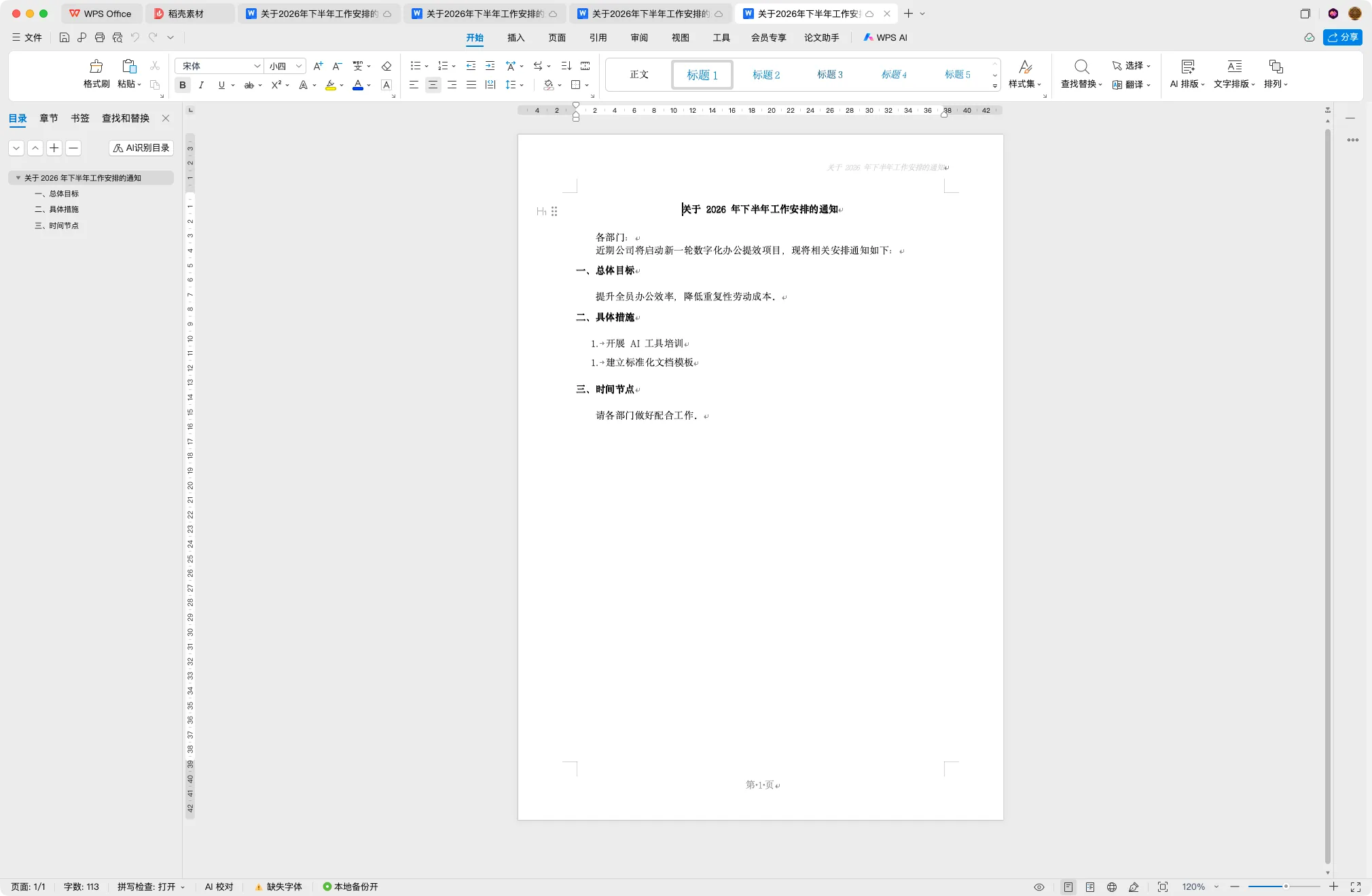Click the character border icon

point(386,85)
